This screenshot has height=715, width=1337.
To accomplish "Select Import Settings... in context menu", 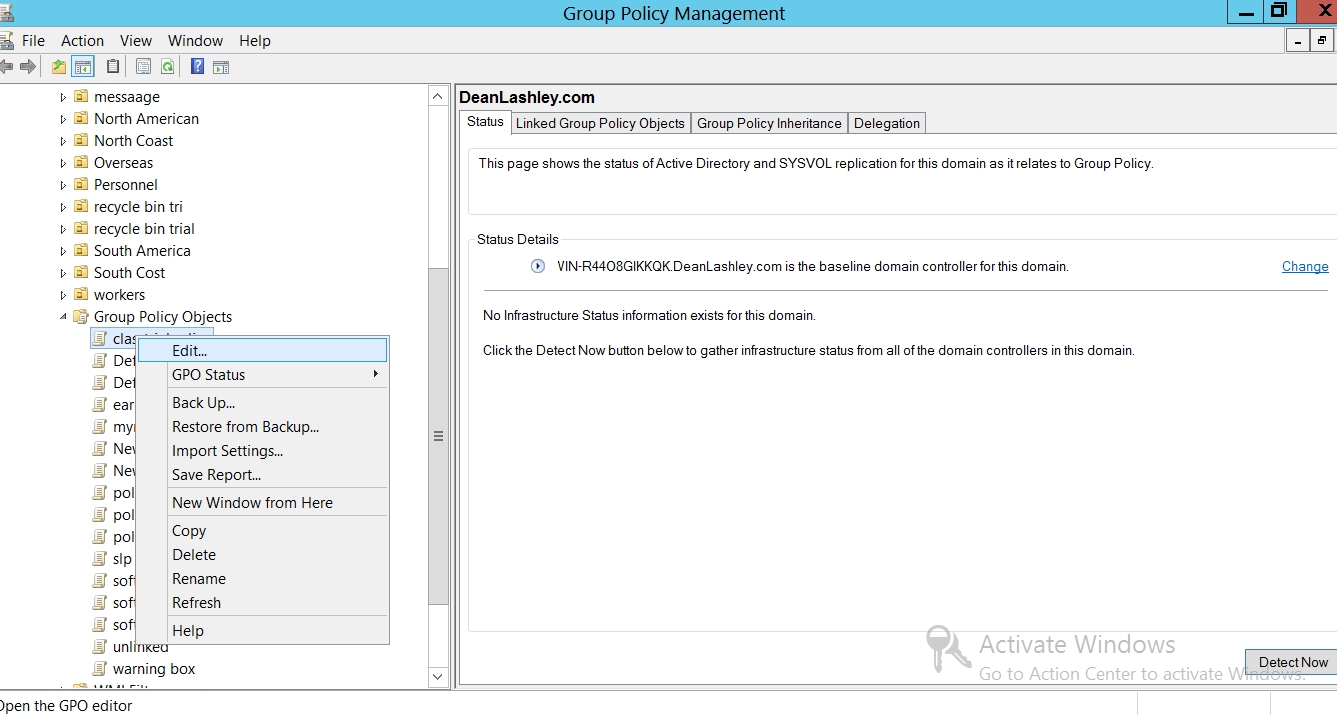I will (x=262, y=451).
